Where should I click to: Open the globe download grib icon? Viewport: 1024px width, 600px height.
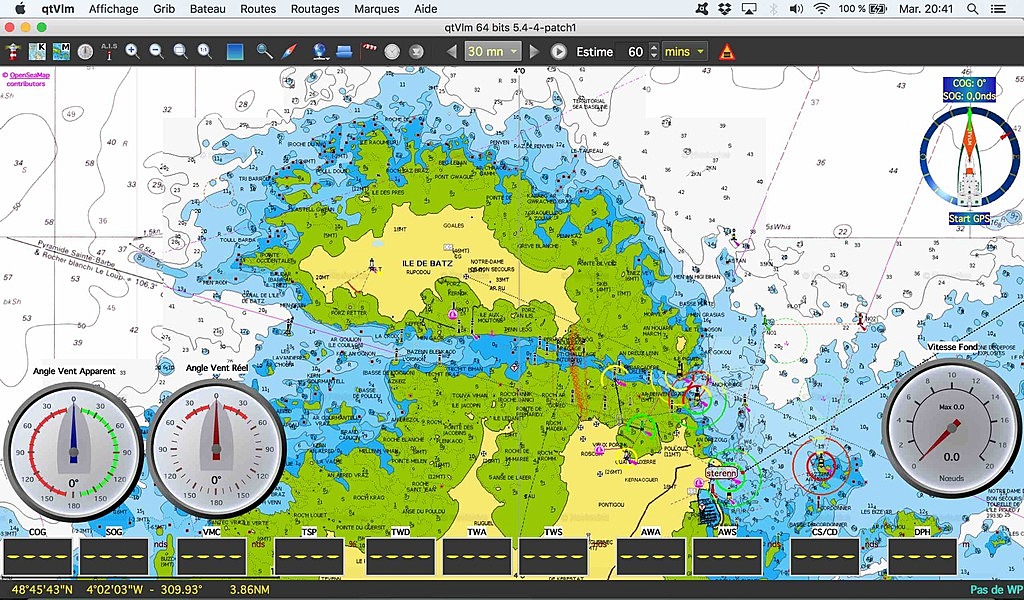point(320,52)
